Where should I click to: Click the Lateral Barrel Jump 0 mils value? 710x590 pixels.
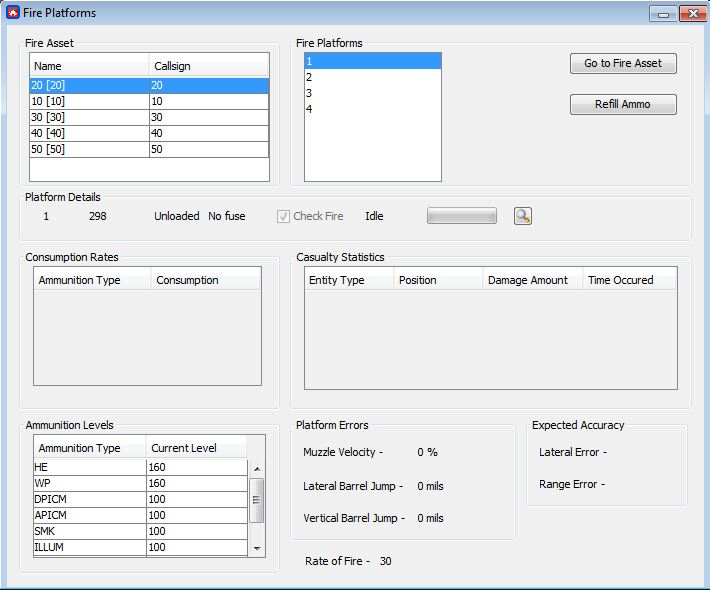[x=430, y=486]
